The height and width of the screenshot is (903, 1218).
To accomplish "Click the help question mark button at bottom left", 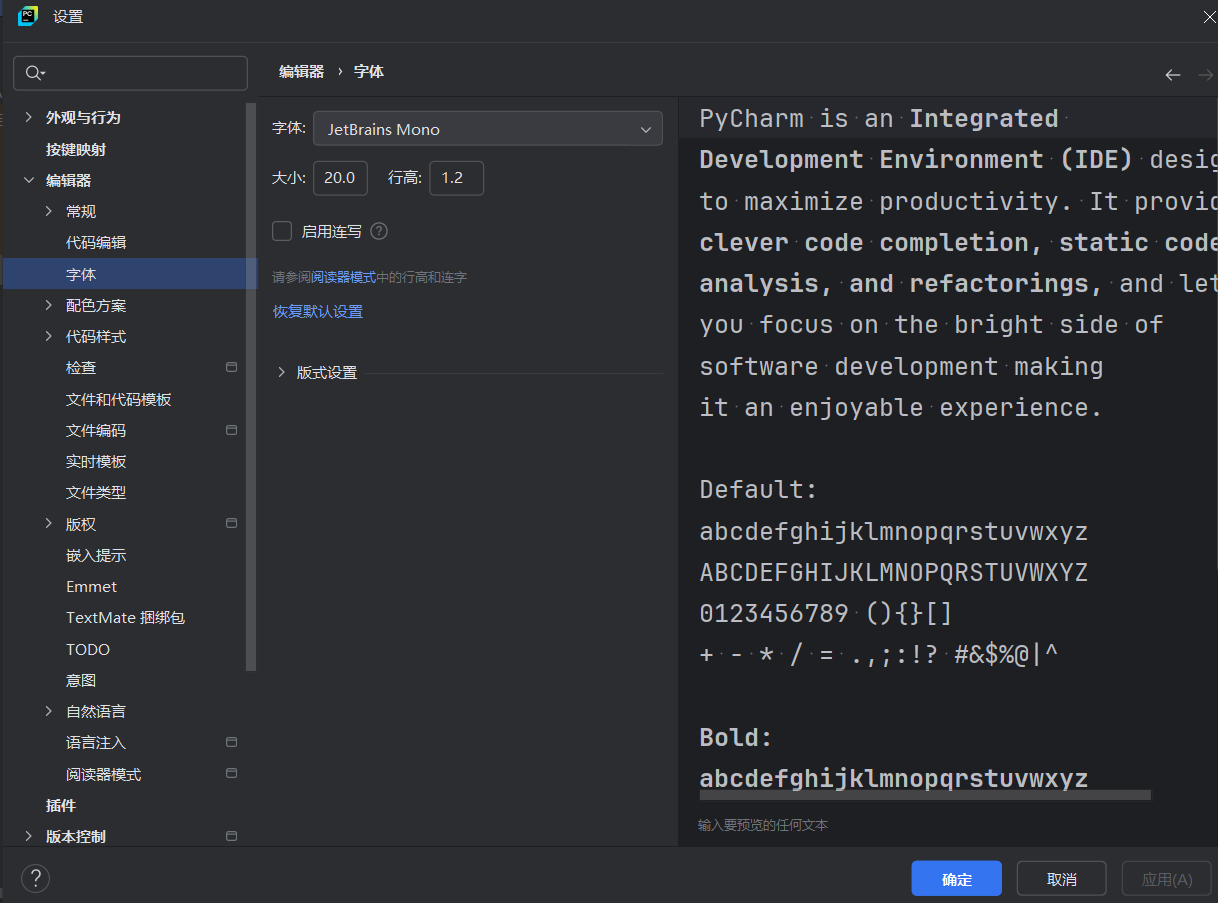I will tap(35, 879).
